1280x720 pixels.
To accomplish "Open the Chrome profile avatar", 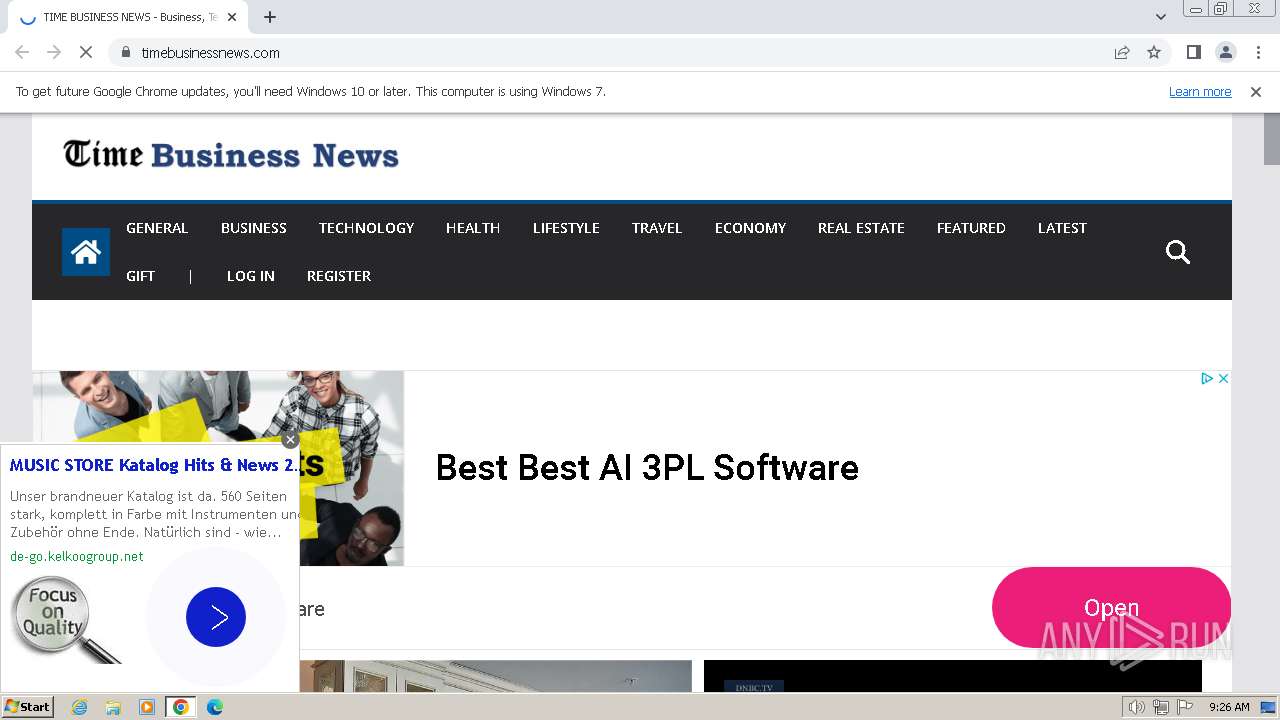I will 1225,52.
